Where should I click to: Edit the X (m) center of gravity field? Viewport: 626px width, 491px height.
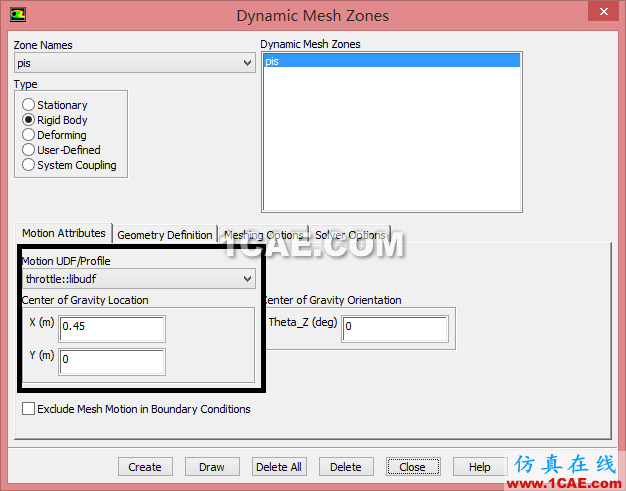tap(112, 329)
